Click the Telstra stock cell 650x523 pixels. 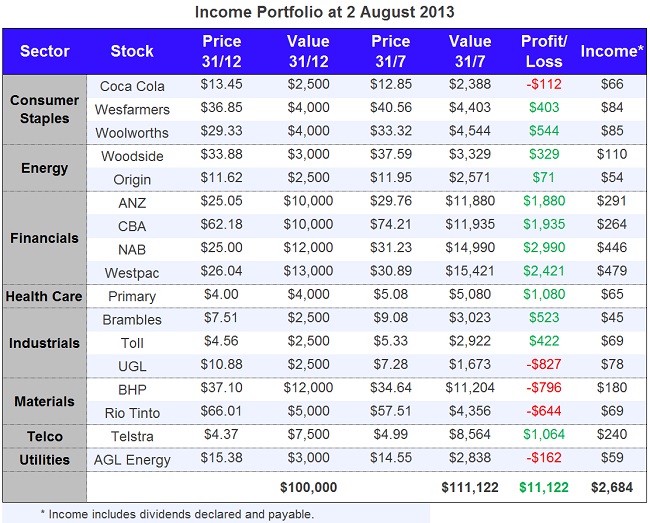[x=132, y=436]
